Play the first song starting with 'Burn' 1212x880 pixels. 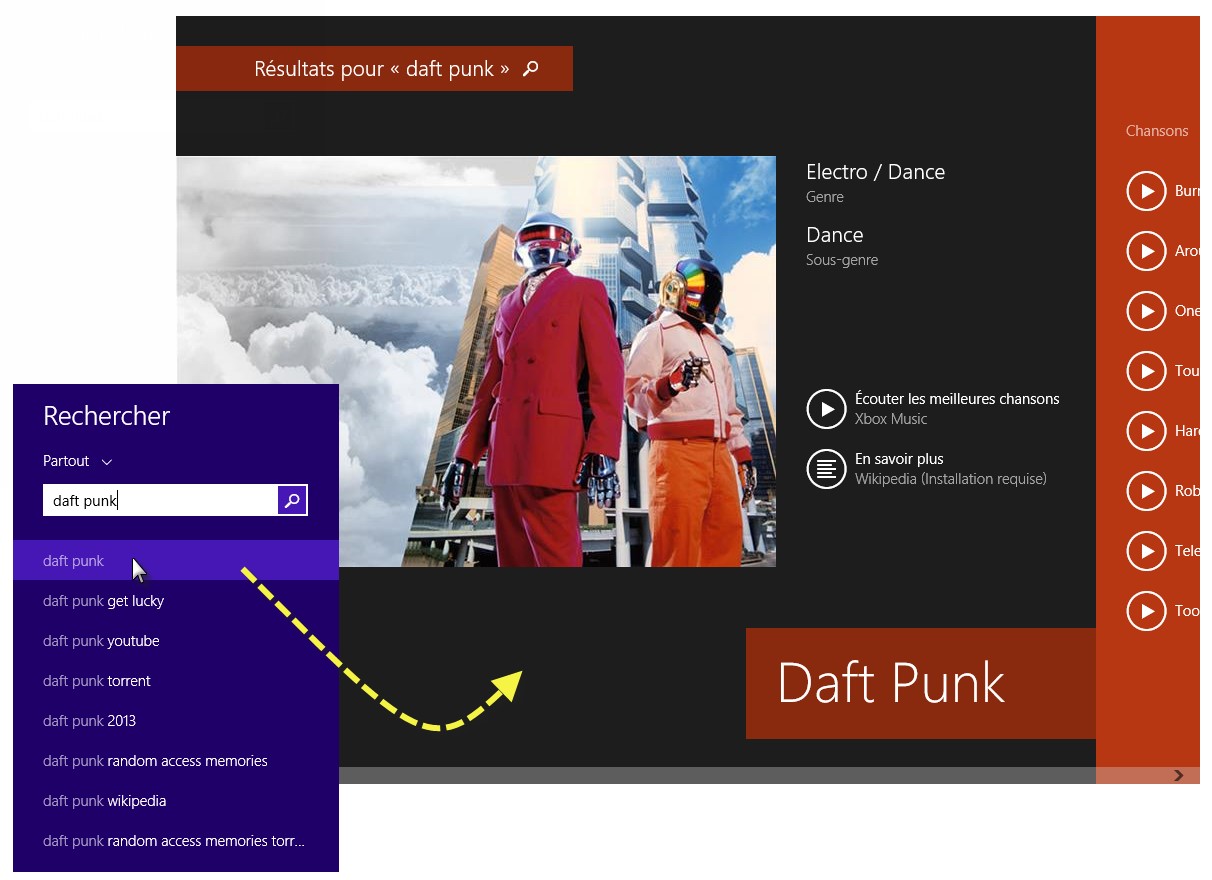pos(1146,191)
